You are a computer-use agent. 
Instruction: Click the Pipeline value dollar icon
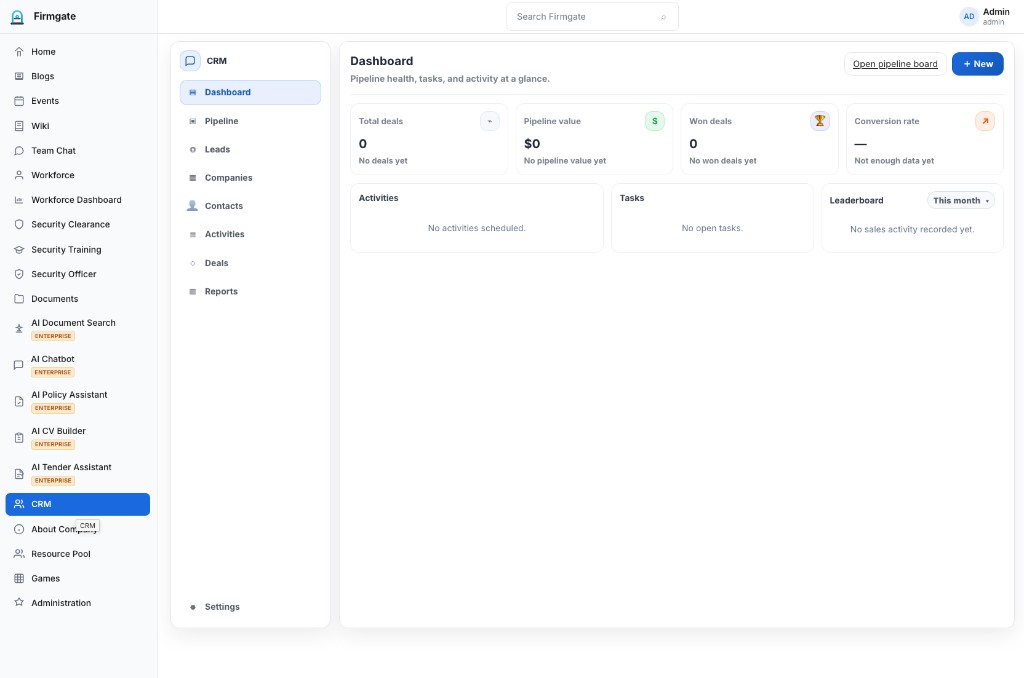655,121
